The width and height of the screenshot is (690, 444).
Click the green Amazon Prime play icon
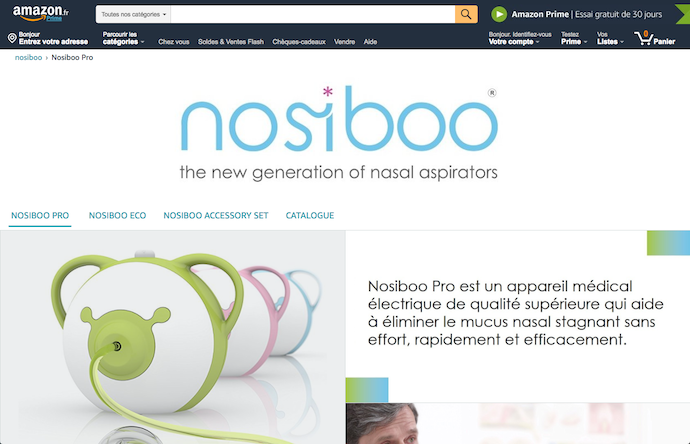(499, 14)
